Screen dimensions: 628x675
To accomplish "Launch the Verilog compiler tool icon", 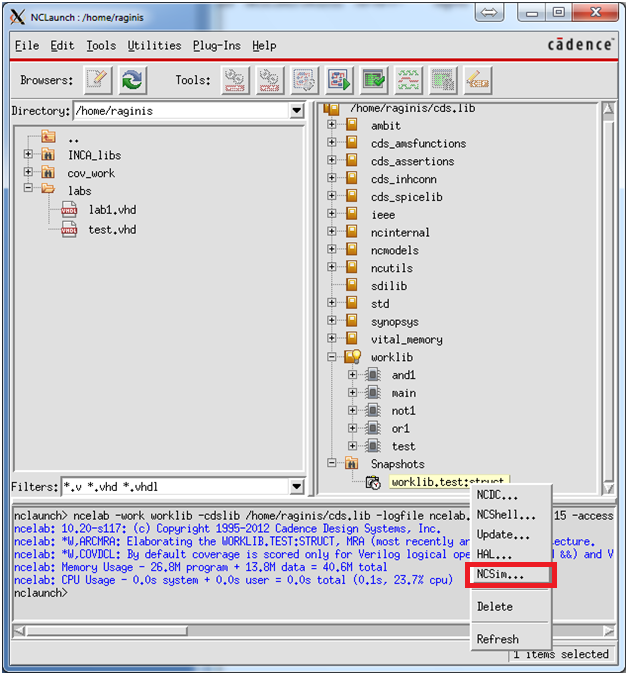I will 270,80.
